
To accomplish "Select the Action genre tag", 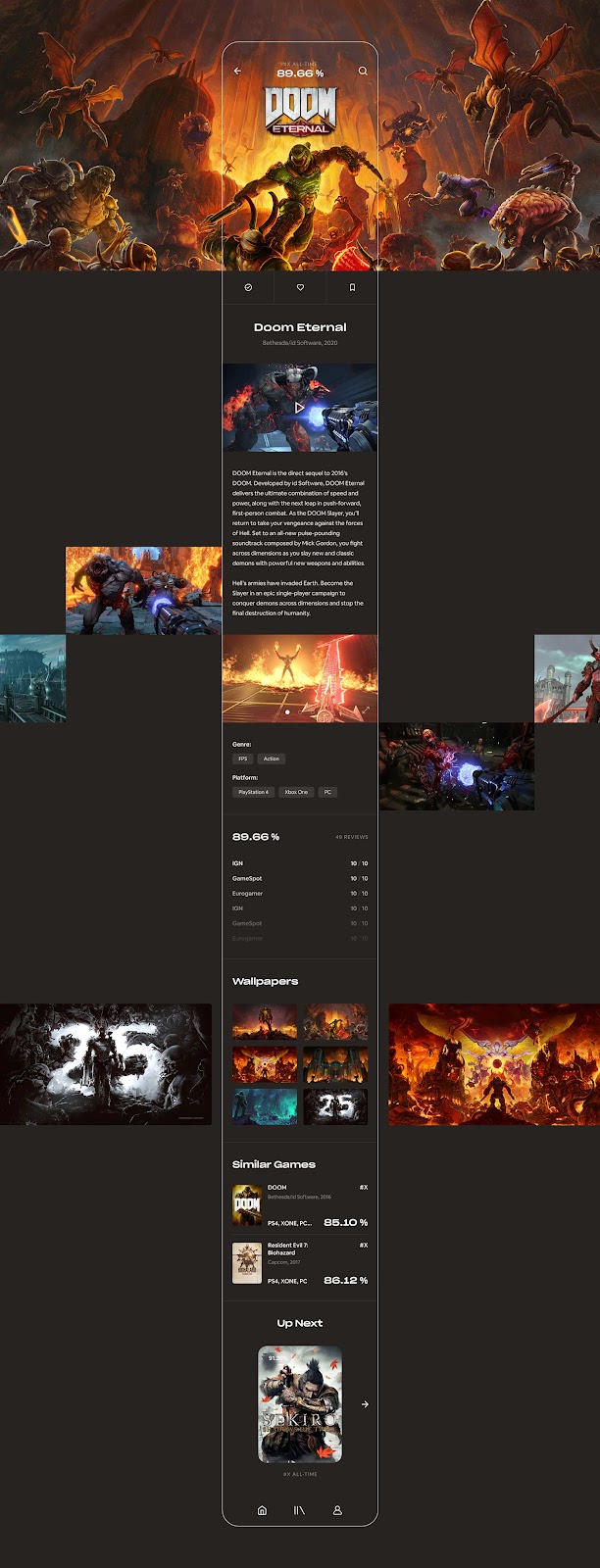I will pos(272,759).
